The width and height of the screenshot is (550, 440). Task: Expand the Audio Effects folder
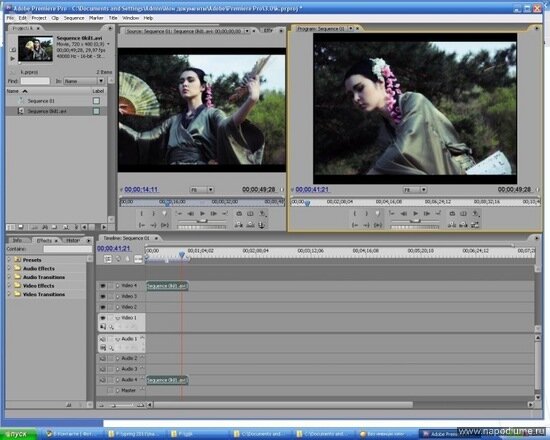9,268
